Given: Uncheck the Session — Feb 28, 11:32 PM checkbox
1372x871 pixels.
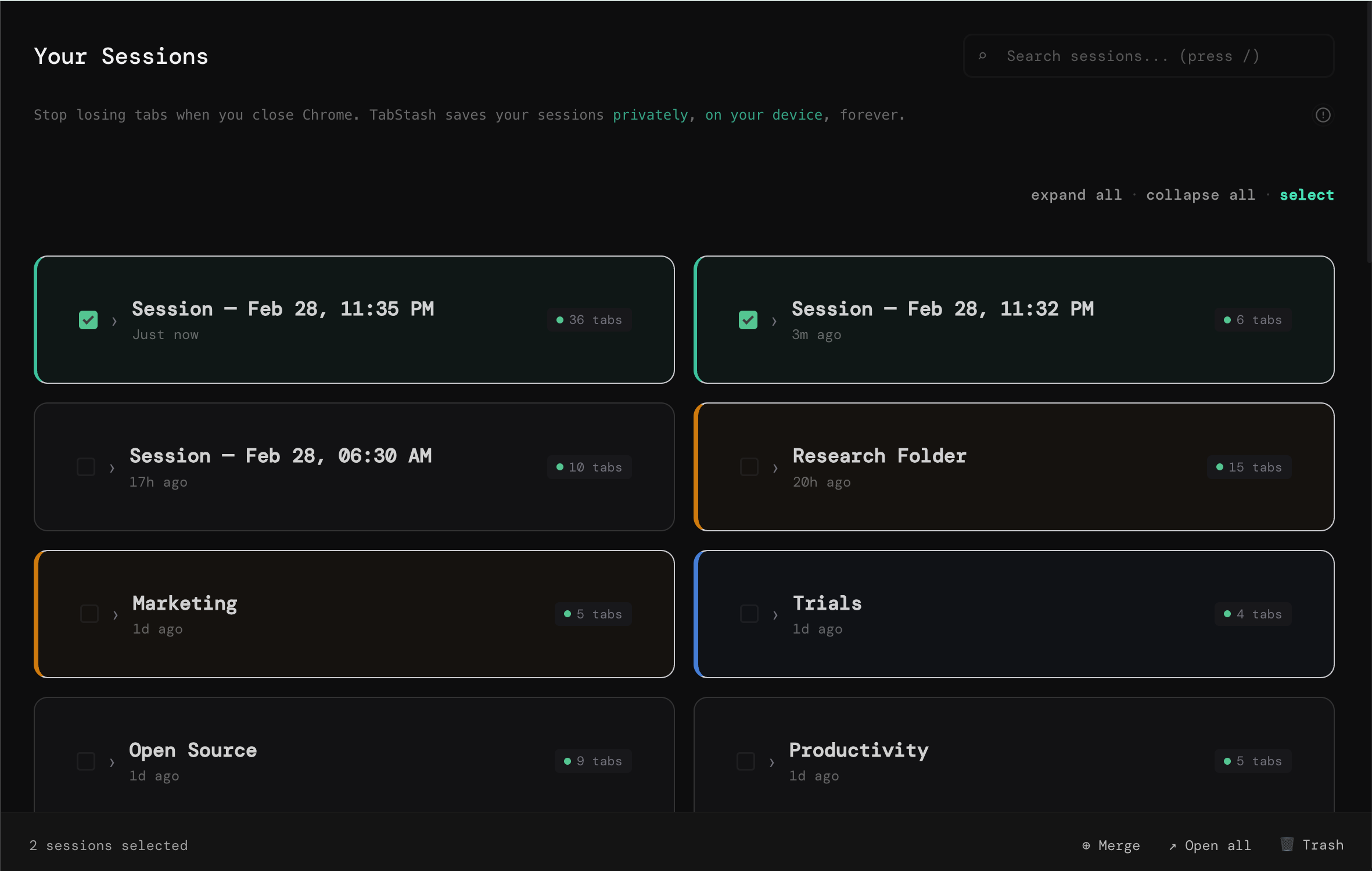Looking at the screenshot, I should tap(748, 319).
